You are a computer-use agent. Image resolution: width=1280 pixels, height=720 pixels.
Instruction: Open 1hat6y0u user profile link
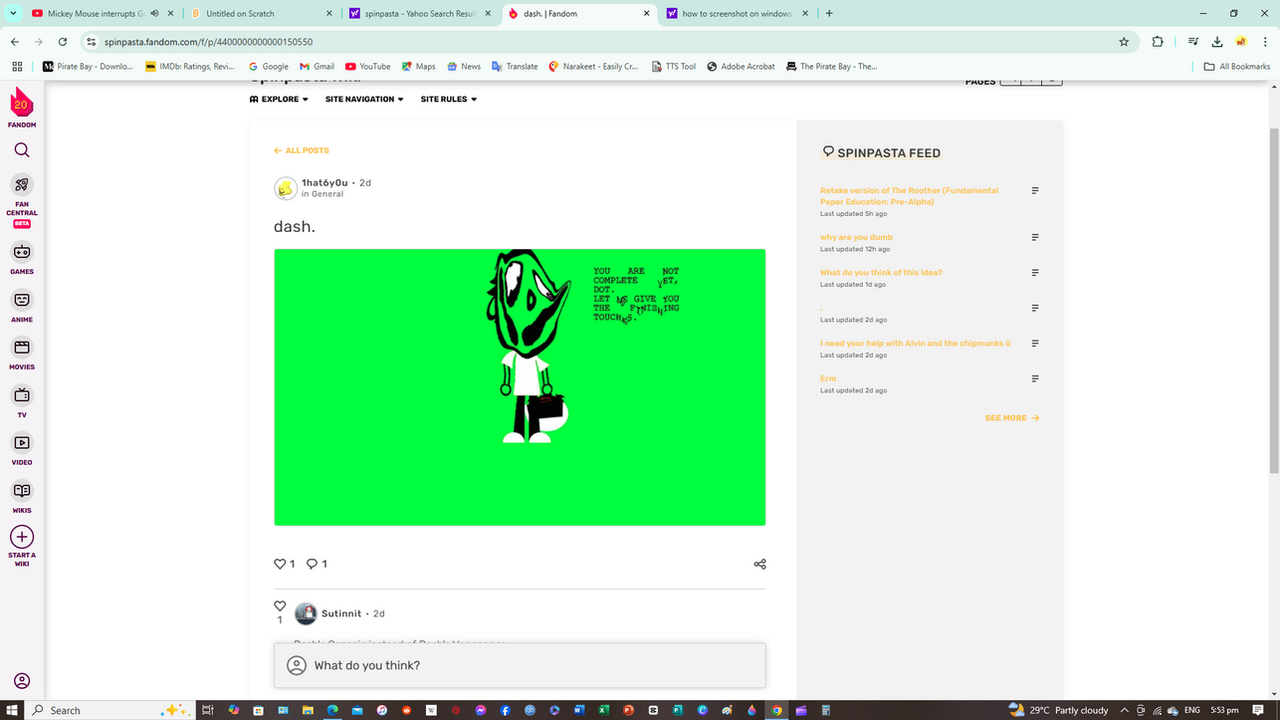[x=325, y=183]
